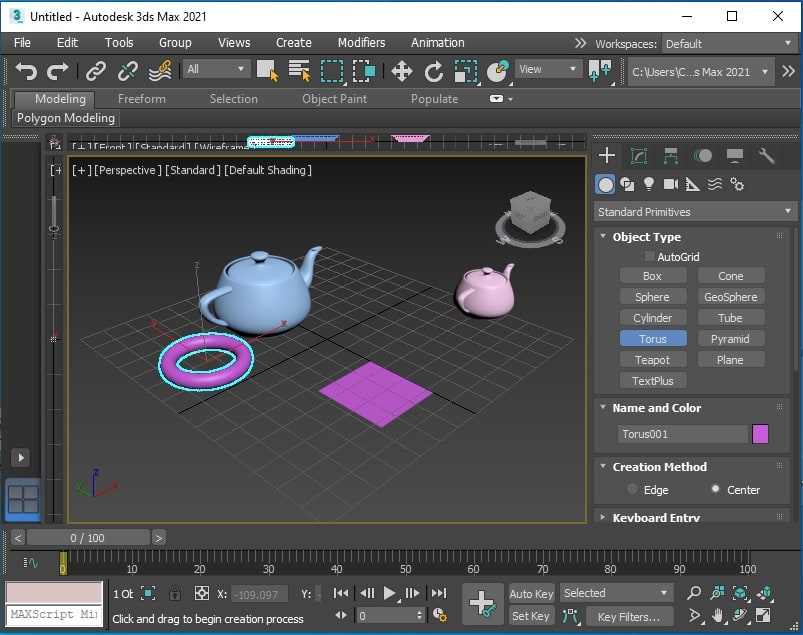This screenshot has width=803, height=635.
Task: Open the Modify panel tab
Action: click(639, 155)
